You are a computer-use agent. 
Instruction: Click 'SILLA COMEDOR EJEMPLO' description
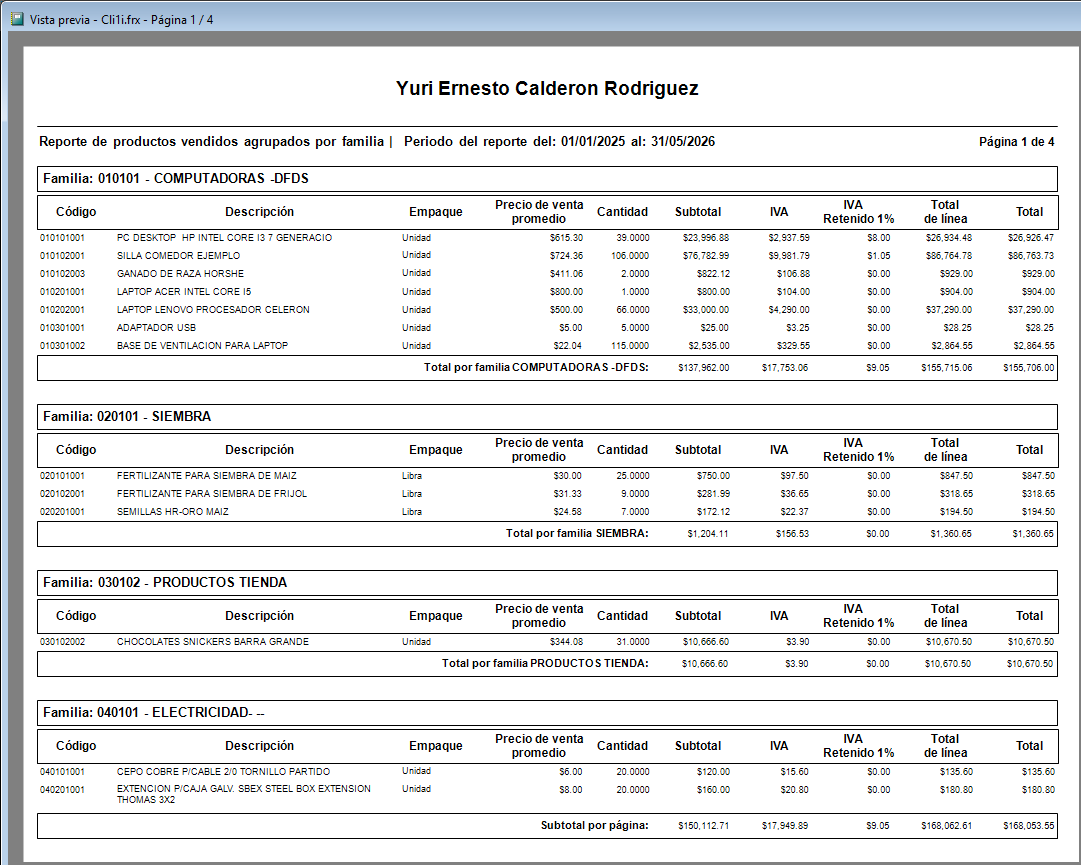[x=179, y=256]
